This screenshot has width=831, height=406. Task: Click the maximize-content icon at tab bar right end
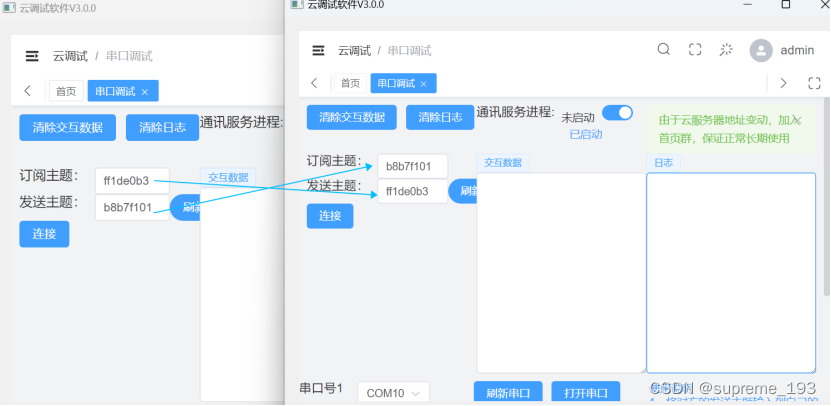click(814, 83)
